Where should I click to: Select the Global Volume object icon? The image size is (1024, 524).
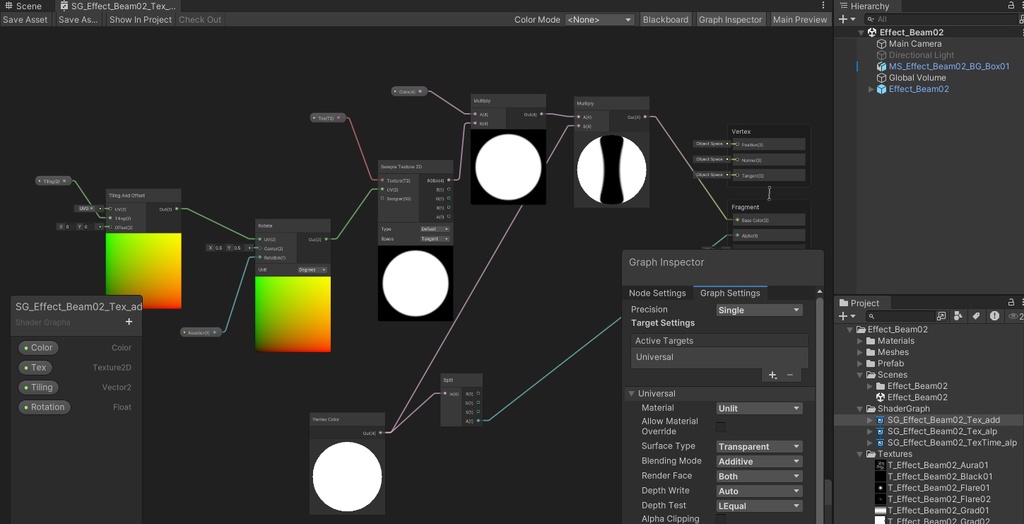click(x=882, y=78)
